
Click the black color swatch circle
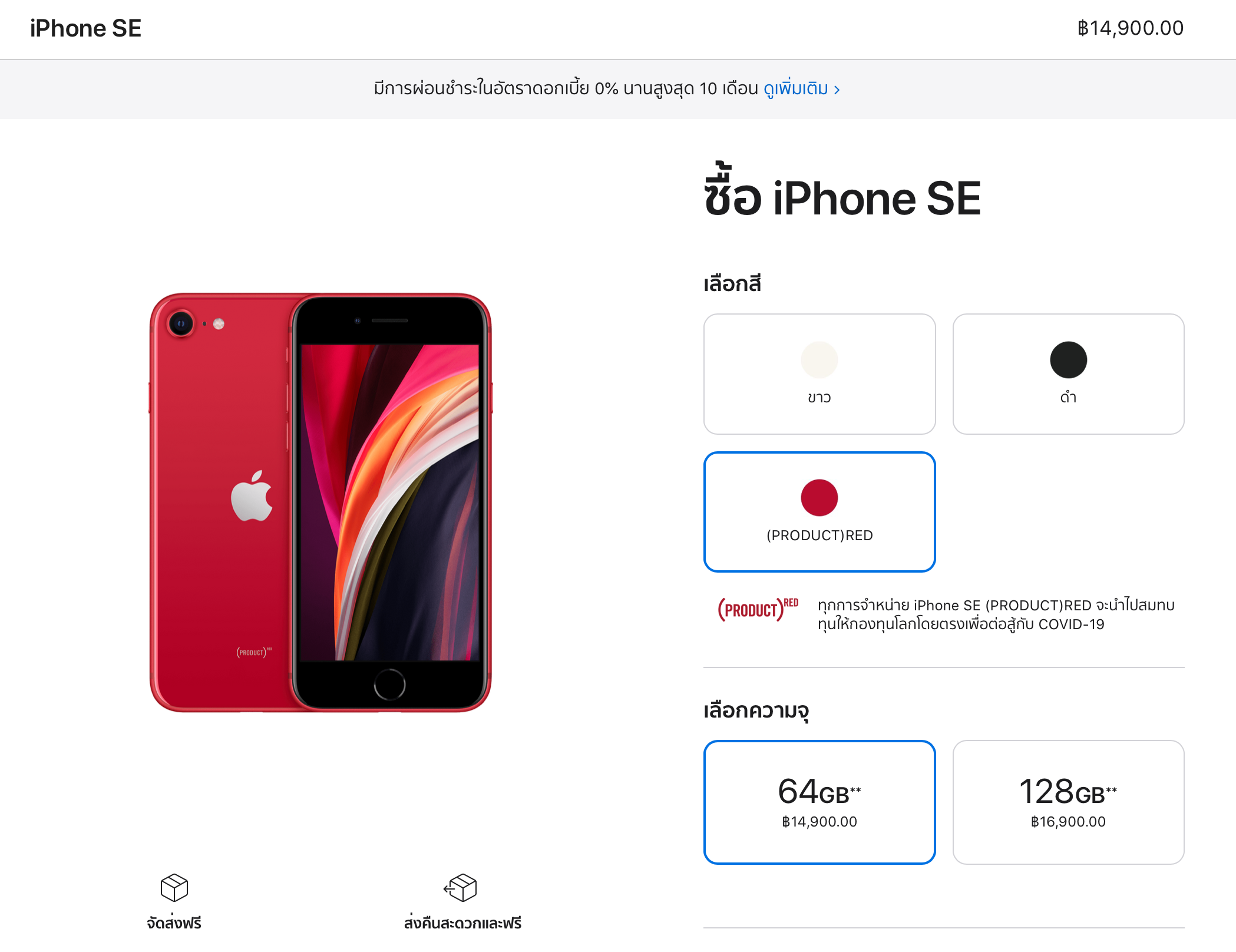(1068, 360)
